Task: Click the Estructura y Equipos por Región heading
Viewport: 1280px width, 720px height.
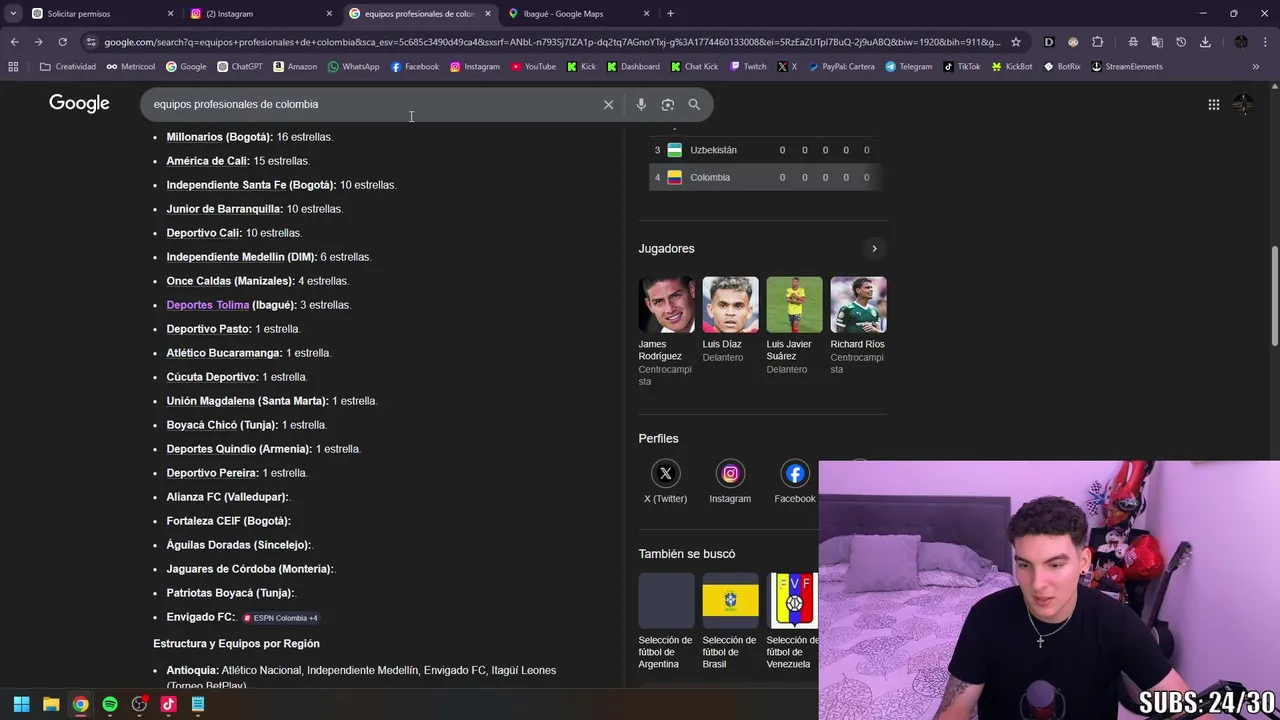Action: pyautogui.click(x=237, y=644)
